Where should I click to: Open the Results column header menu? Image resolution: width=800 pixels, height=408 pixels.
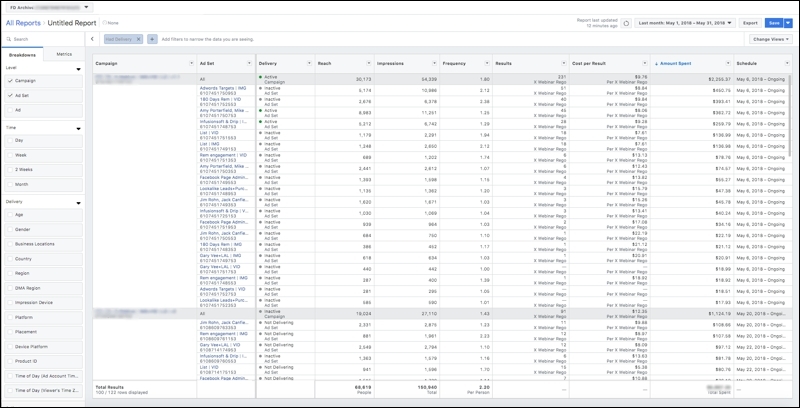(564, 63)
